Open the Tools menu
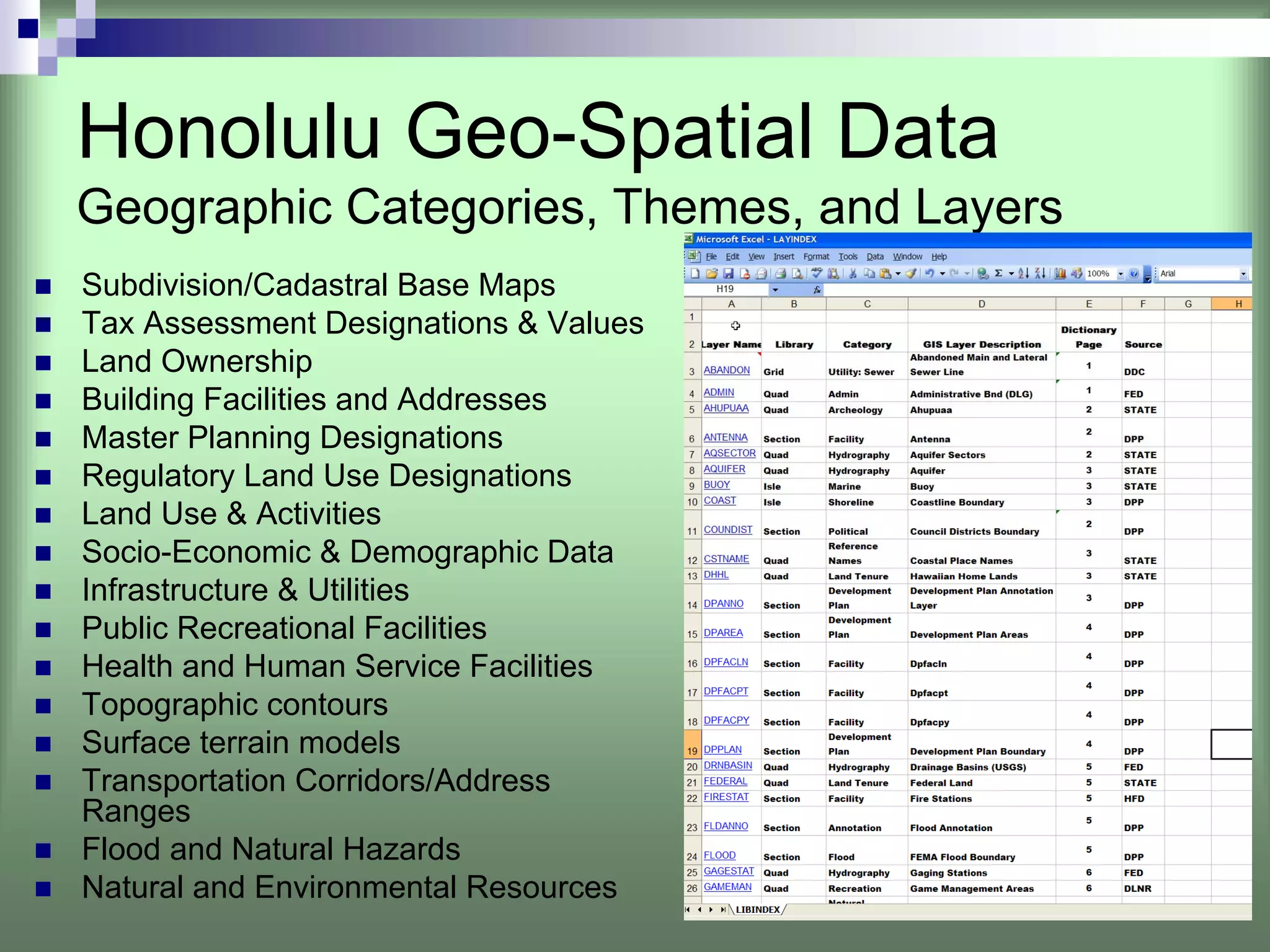Screen dimensions: 1270x952 click(x=848, y=257)
